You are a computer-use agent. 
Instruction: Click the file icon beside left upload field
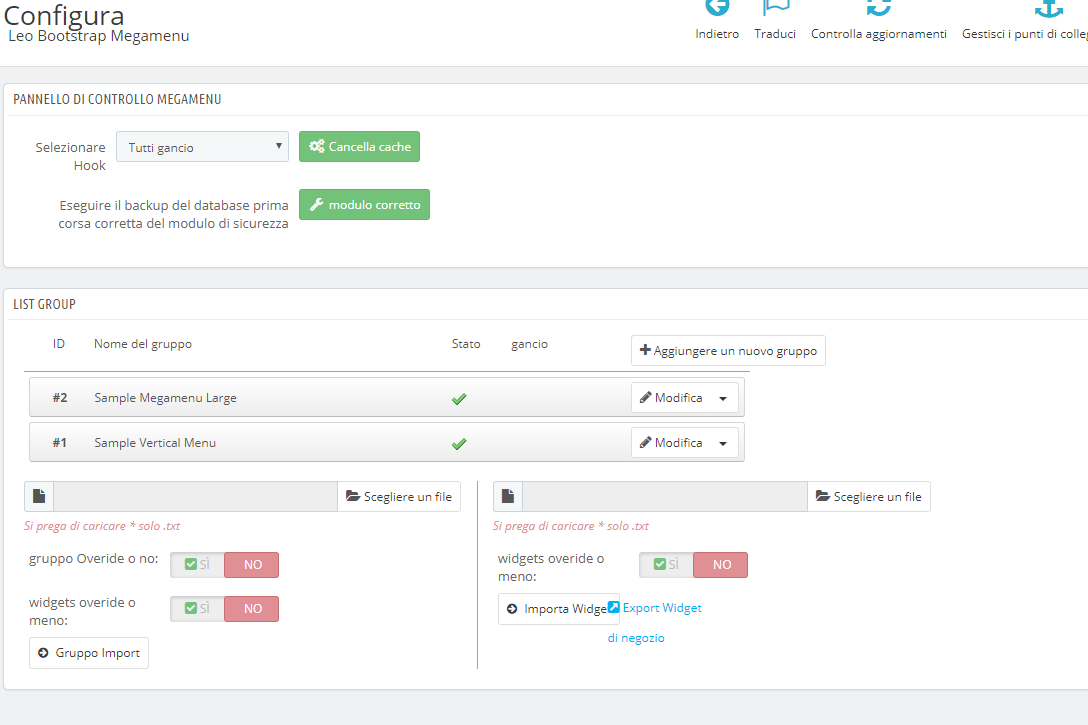pyautogui.click(x=39, y=497)
